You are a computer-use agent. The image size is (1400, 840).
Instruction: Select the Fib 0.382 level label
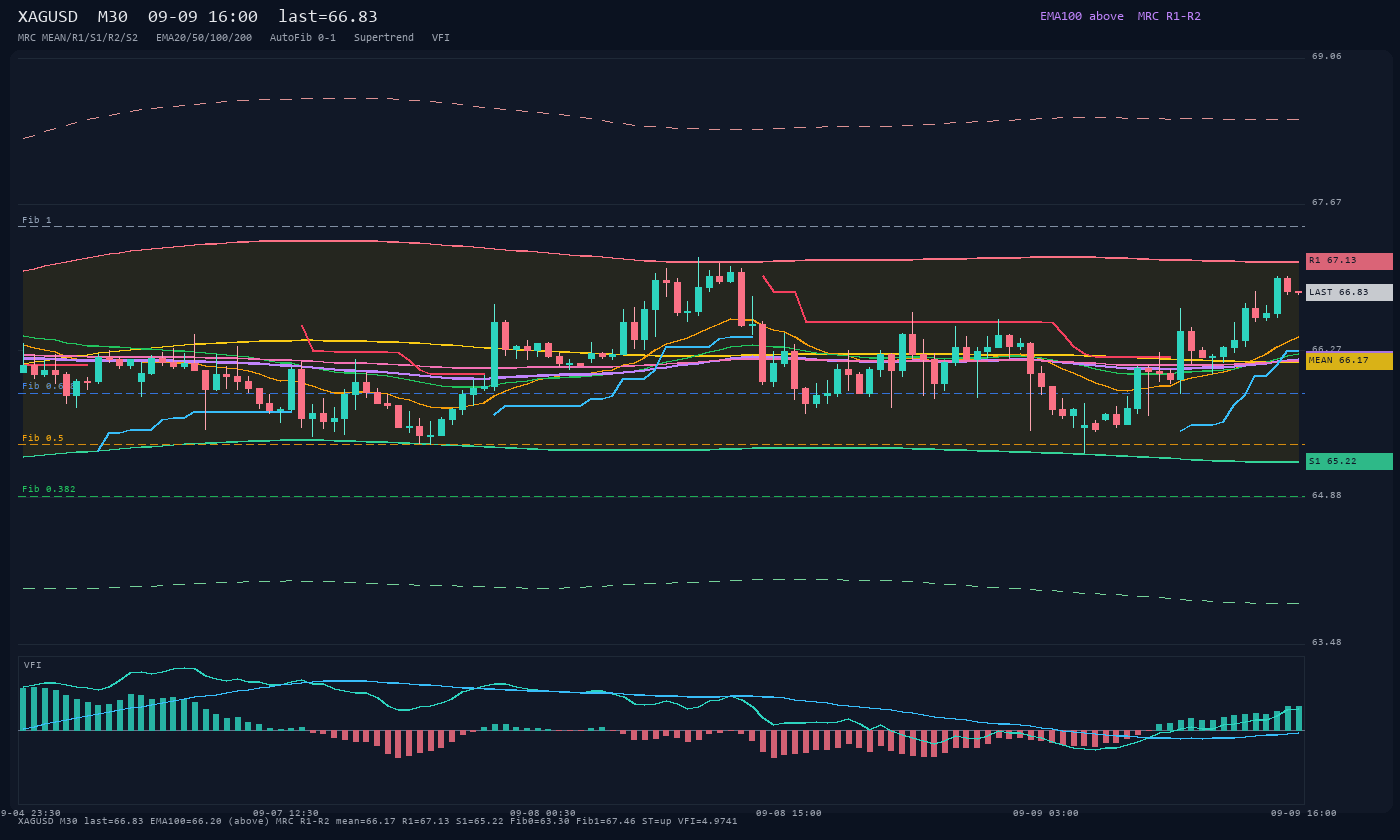[49, 489]
